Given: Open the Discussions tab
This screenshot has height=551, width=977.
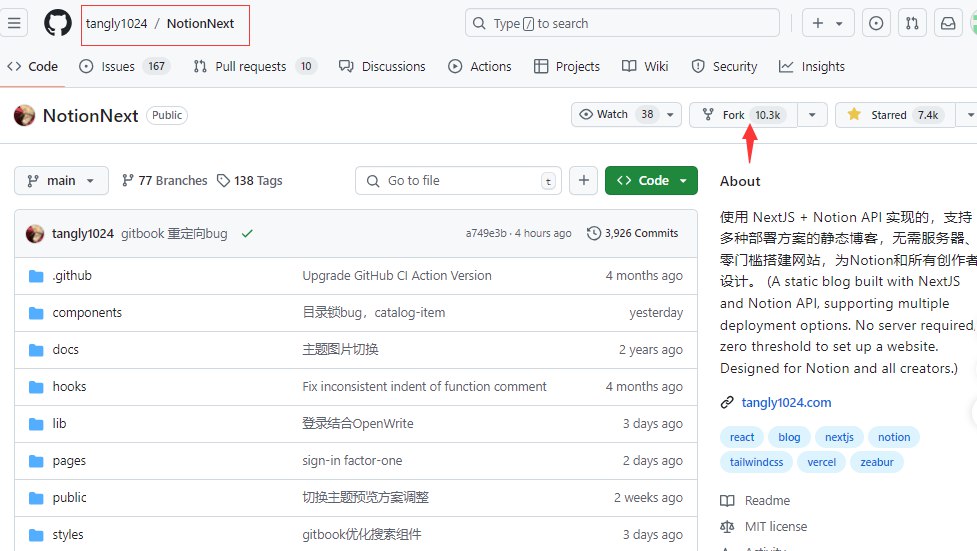Looking at the screenshot, I should pyautogui.click(x=382, y=66).
